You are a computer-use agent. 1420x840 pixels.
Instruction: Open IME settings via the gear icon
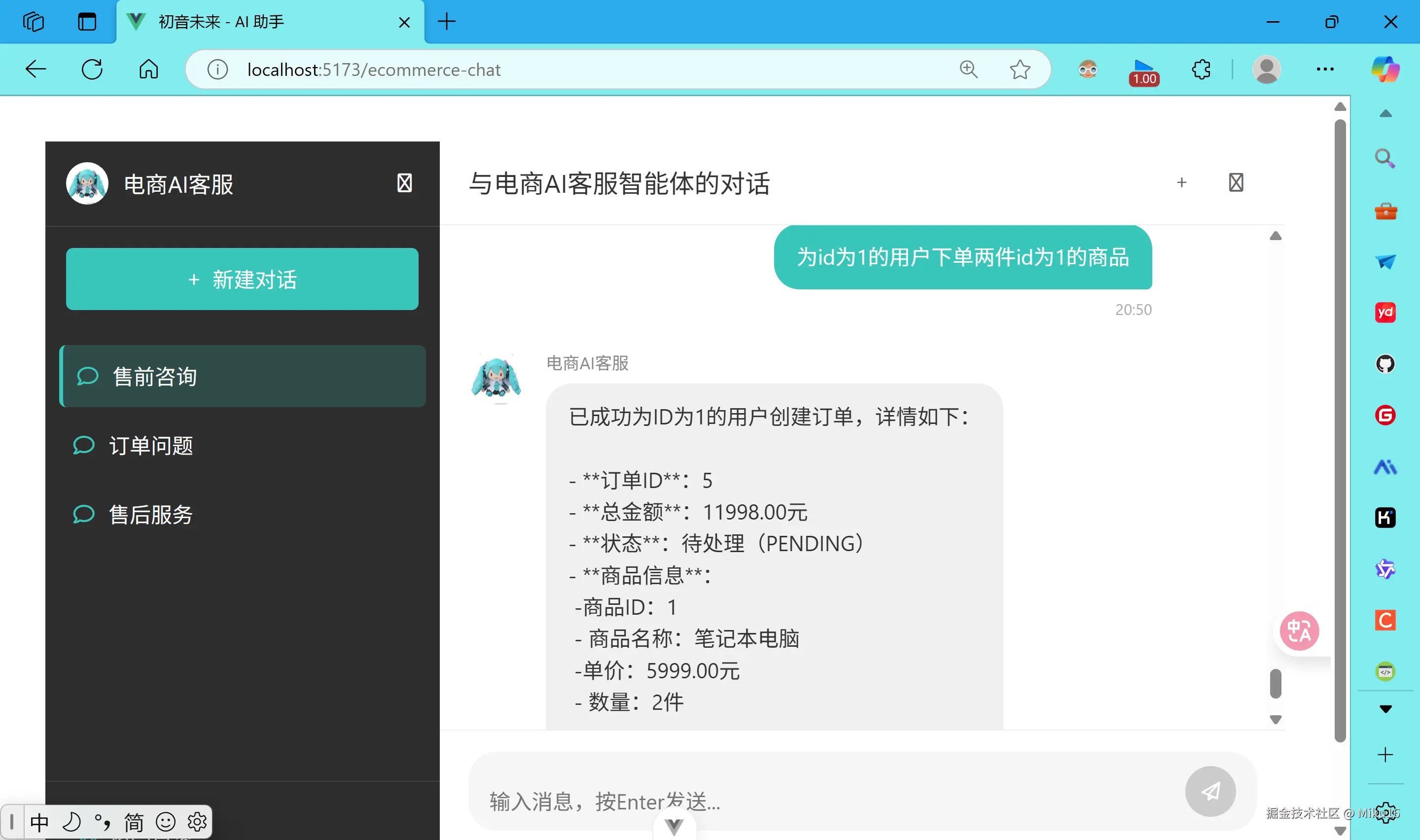pos(197,821)
